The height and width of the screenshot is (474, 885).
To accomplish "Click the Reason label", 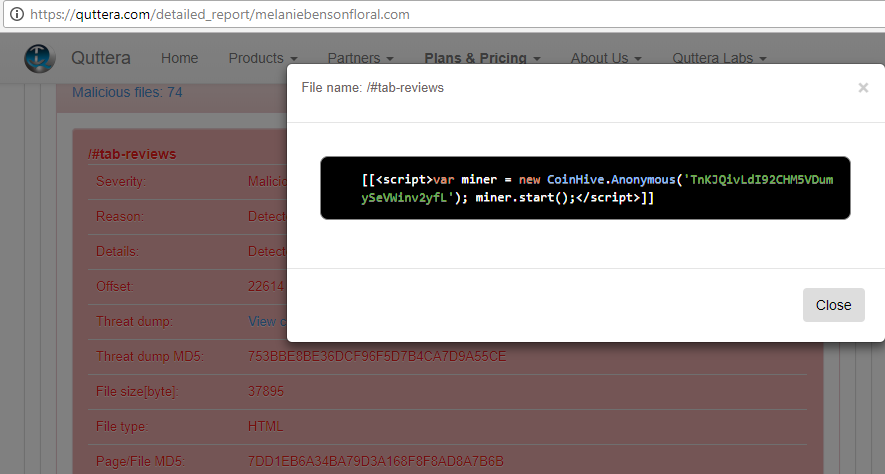I will click(120, 217).
